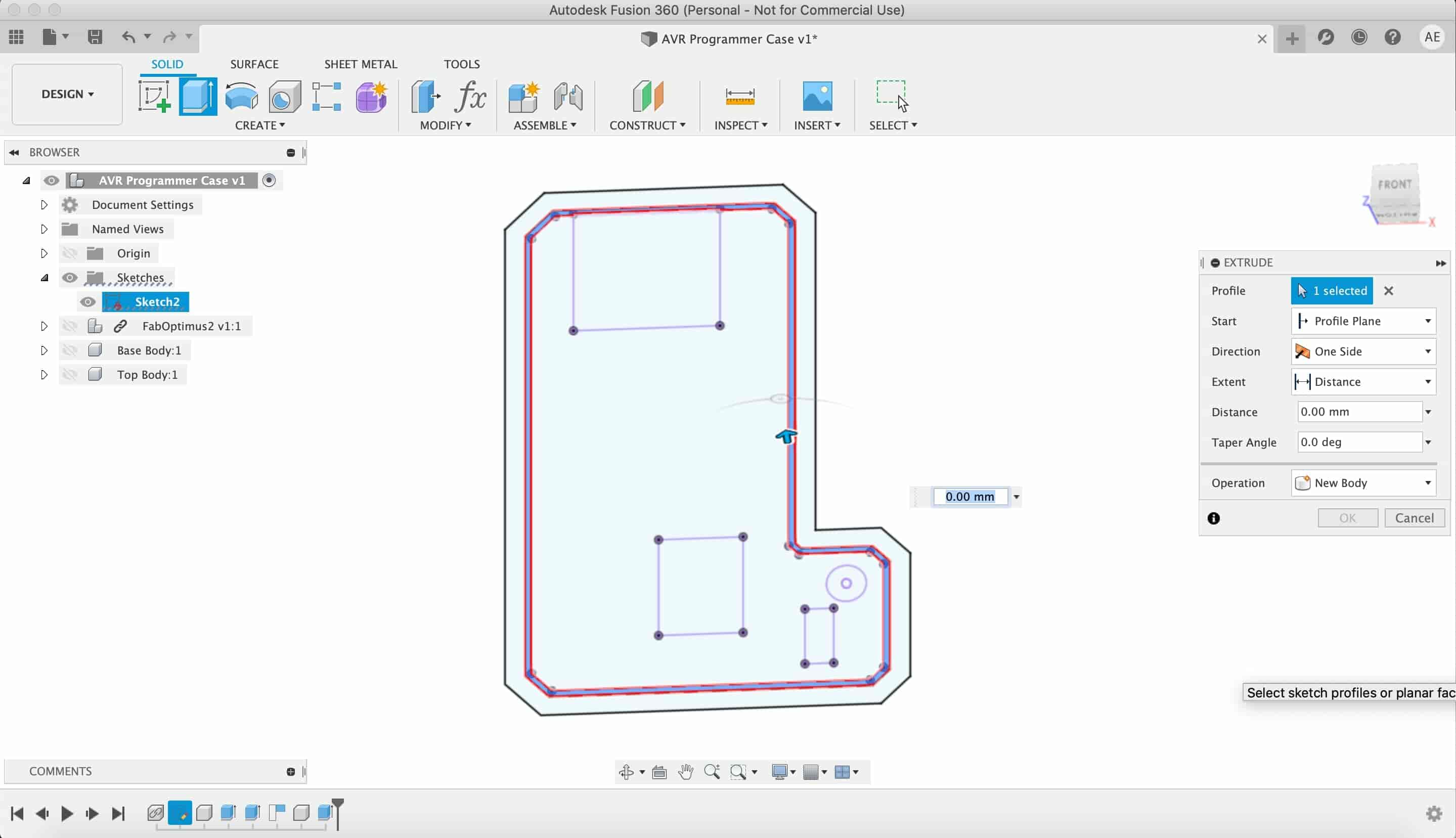This screenshot has height=838, width=1456.
Task: Activate the Select window tool
Action: pos(892,96)
